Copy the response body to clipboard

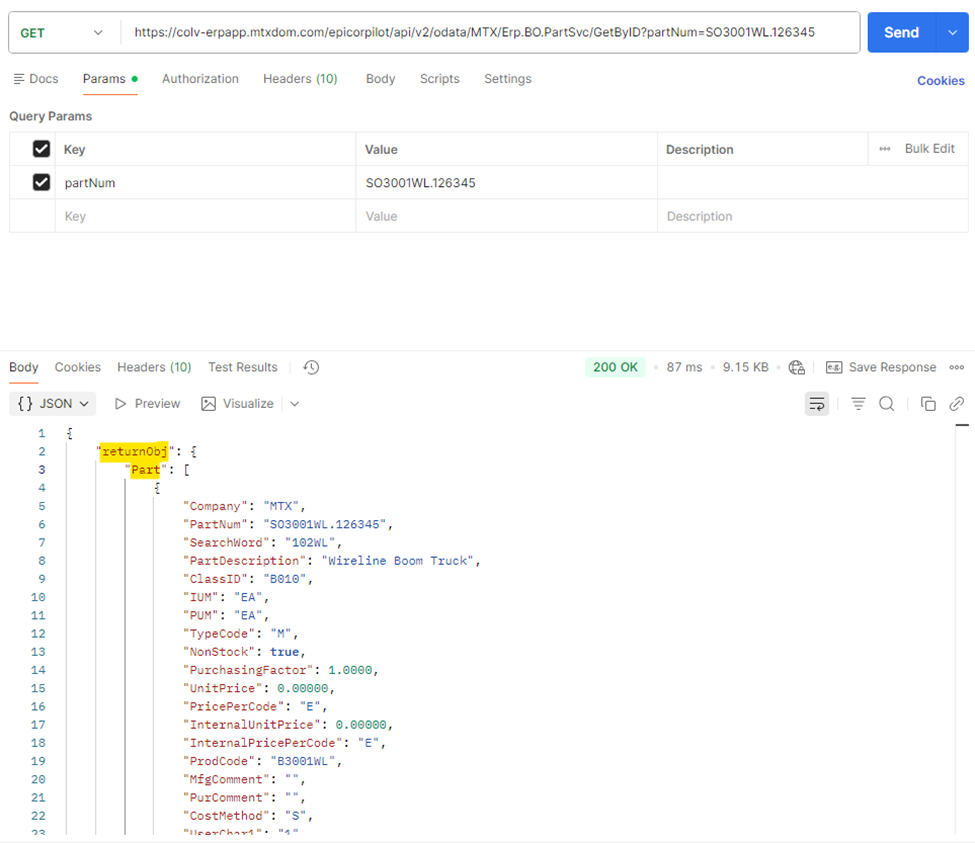pos(928,404)
